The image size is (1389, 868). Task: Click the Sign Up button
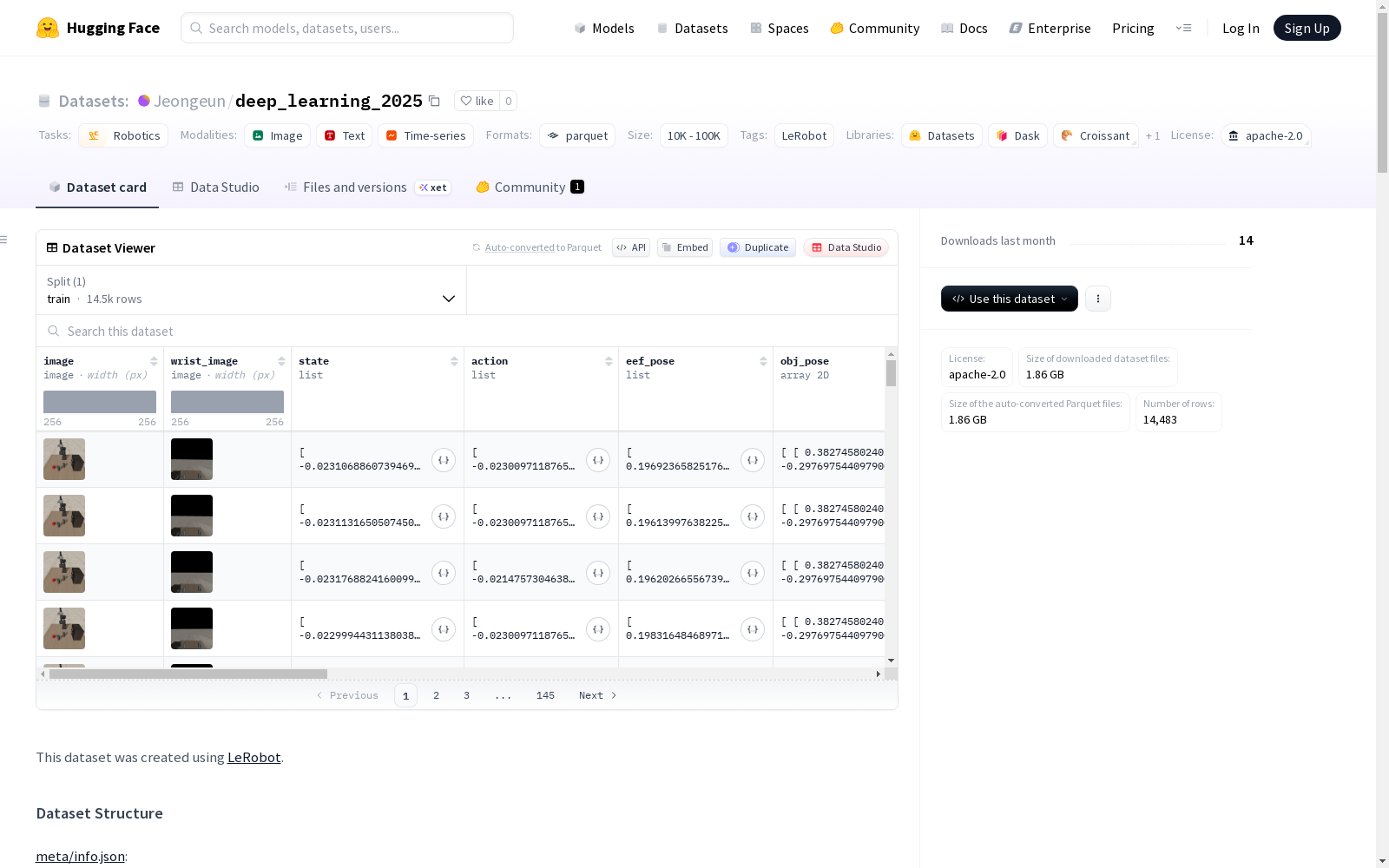(1307, 28)
